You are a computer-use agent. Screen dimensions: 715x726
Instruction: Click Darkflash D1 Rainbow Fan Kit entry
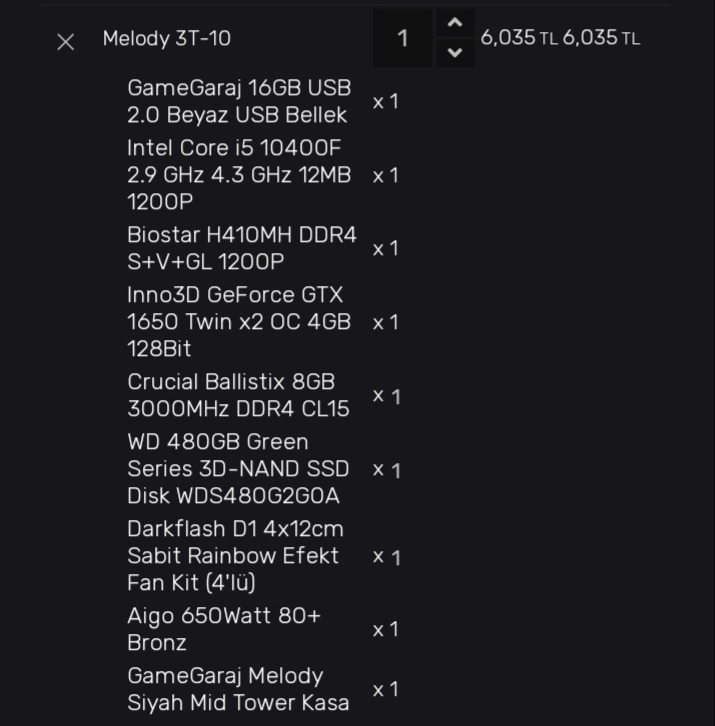[235, 555]
